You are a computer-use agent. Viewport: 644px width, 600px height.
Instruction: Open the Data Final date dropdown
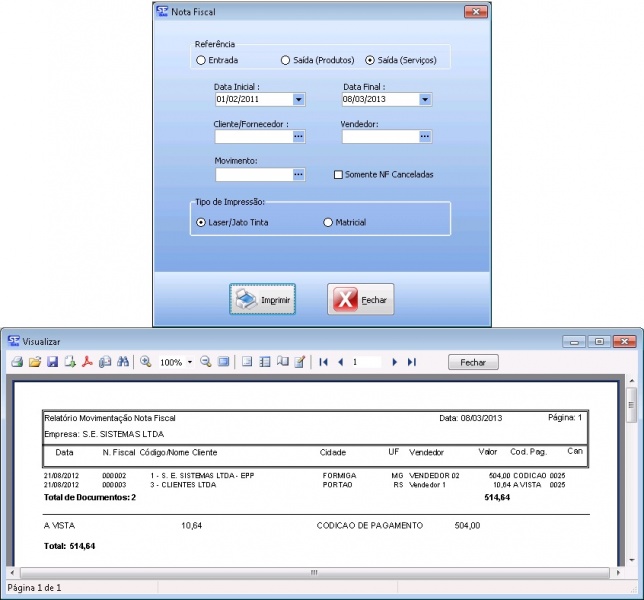[425, 100]
